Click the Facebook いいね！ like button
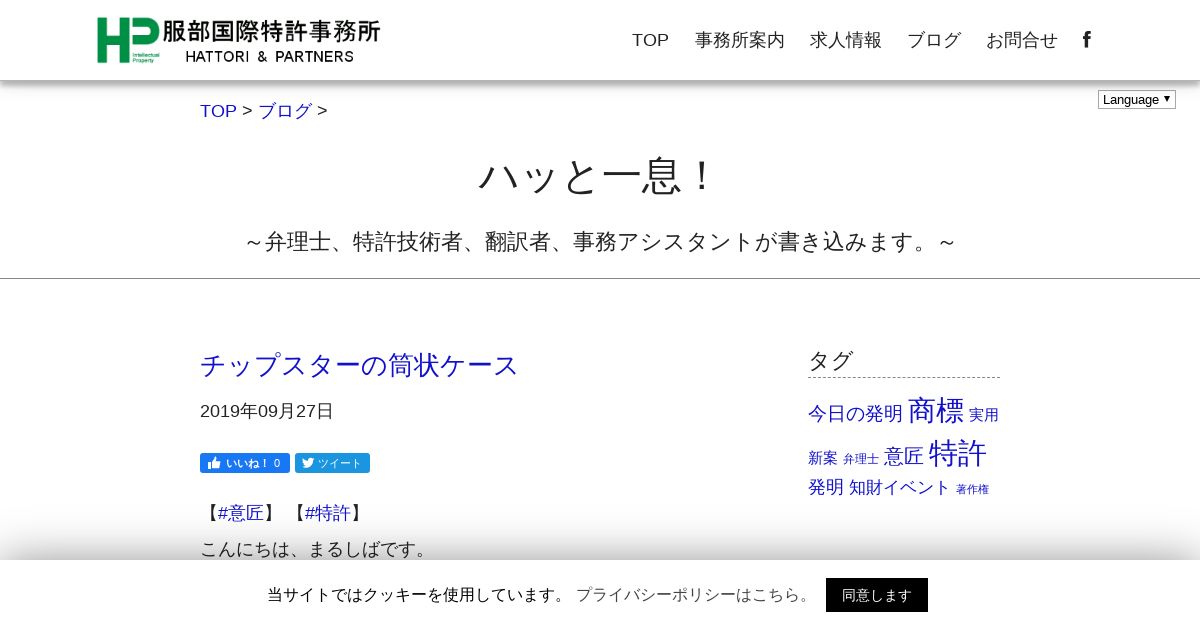1200x630 pixels. (245, 463)
